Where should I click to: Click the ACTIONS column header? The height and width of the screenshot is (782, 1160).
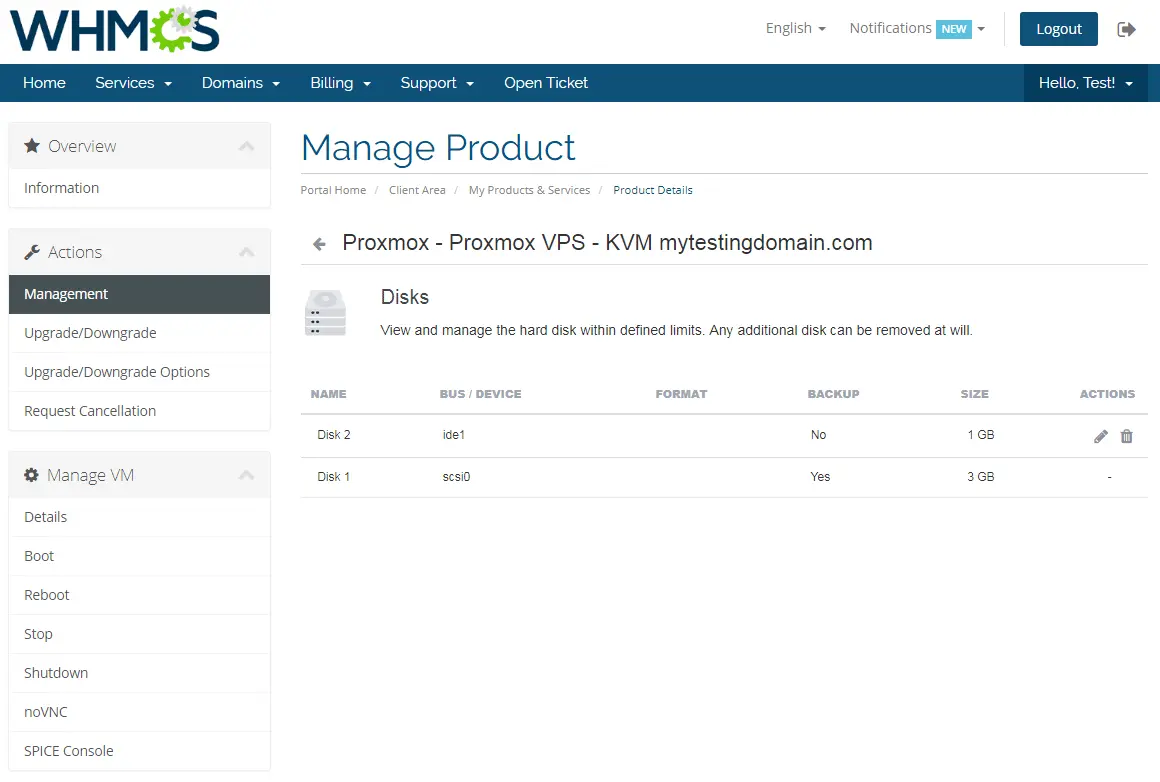pos(1107,394)
